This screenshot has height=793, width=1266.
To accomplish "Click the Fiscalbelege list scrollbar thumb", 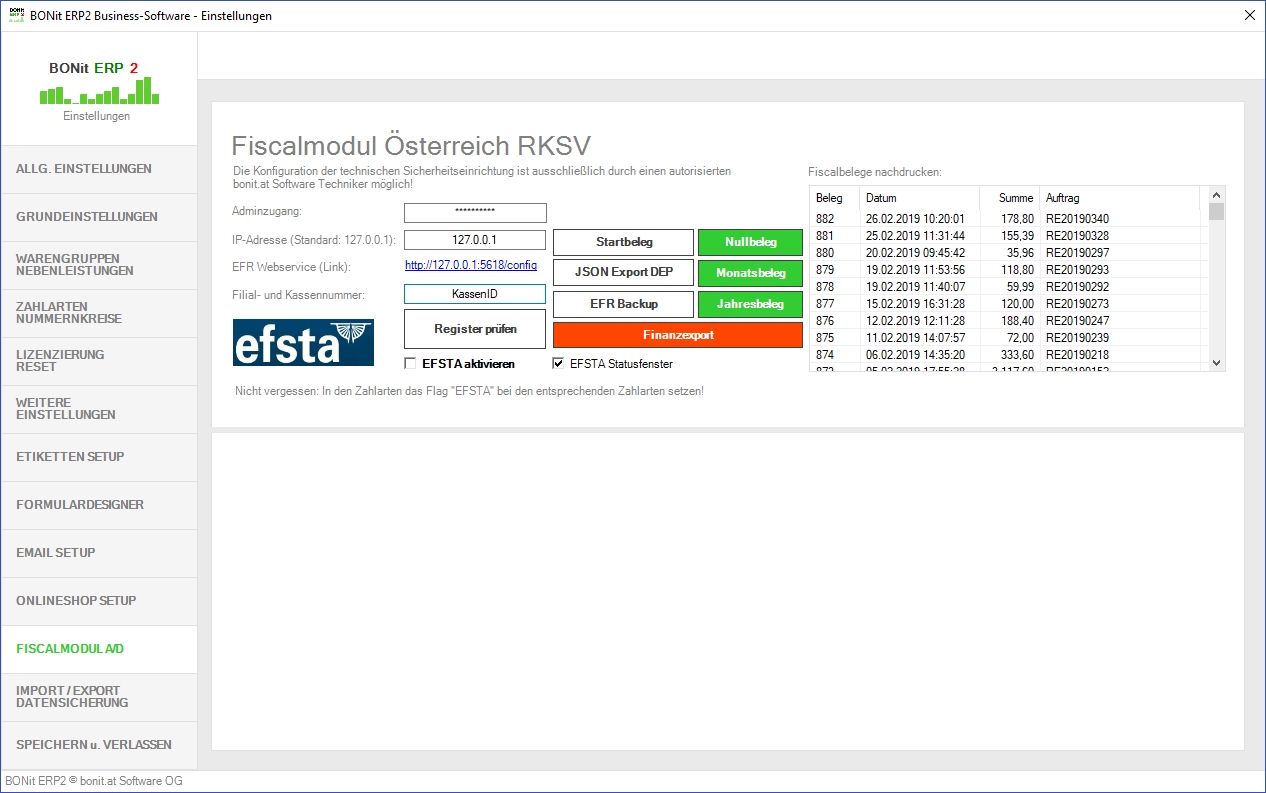I will tap(1216, 212).
